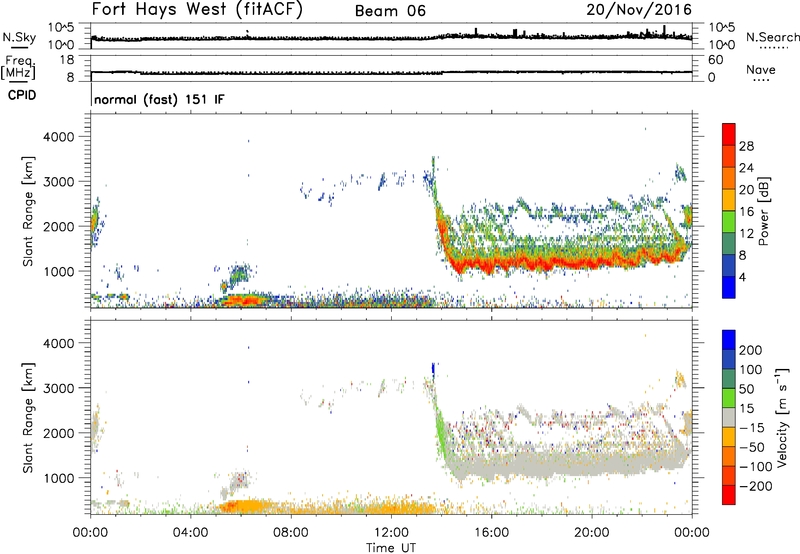Click the 'Nave' legend label
Screen dimensions: 800x554
click(x=761, y=69)
